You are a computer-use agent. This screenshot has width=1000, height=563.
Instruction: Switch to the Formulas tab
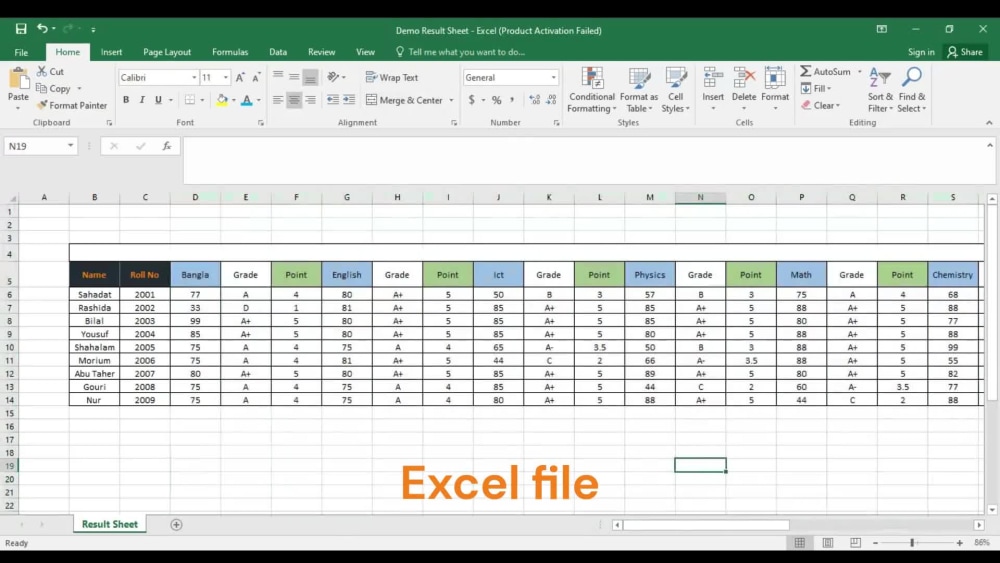coord(230,52)
